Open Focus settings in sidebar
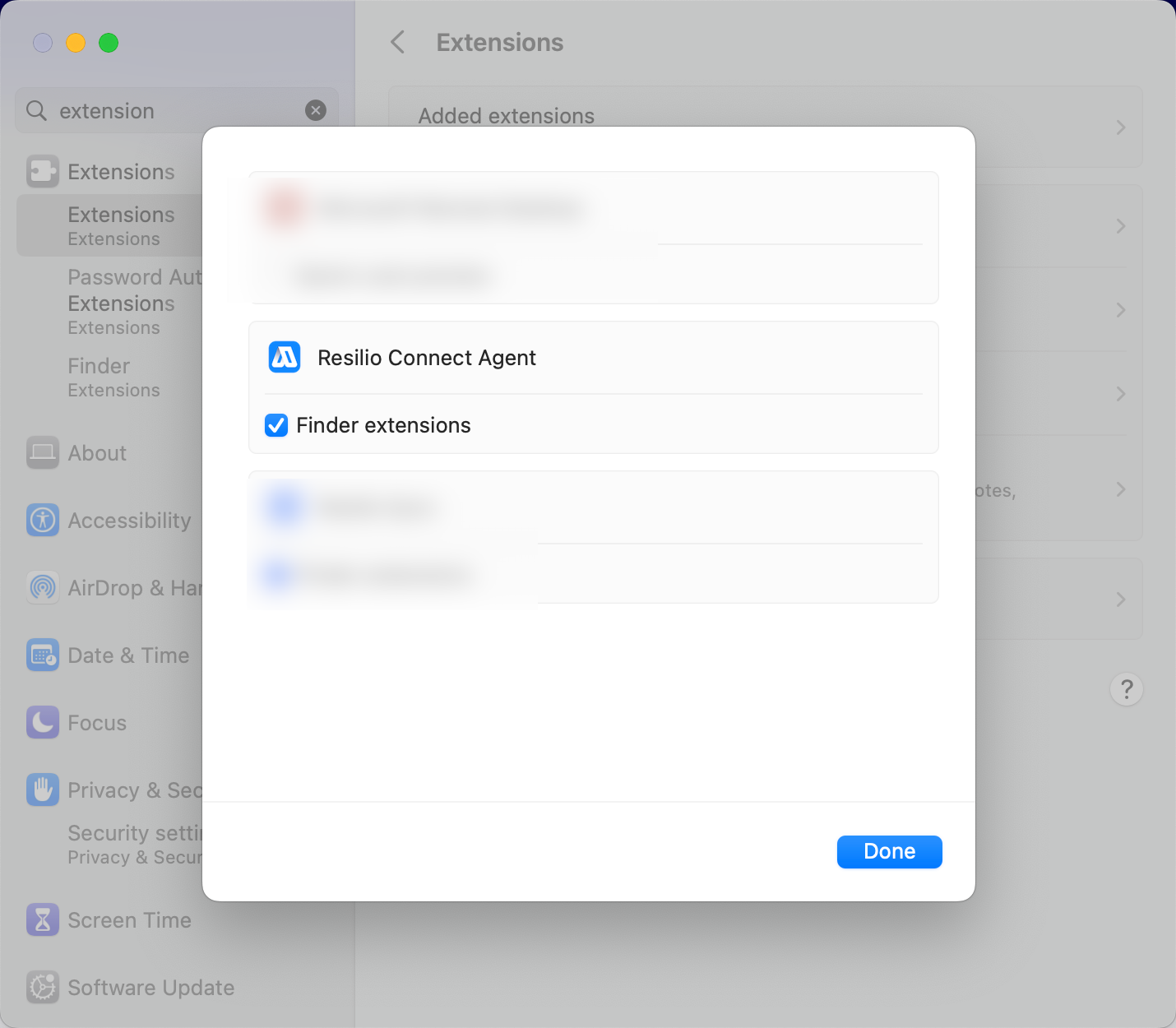The image size is (1176, 1028). (x=97, y=723)
